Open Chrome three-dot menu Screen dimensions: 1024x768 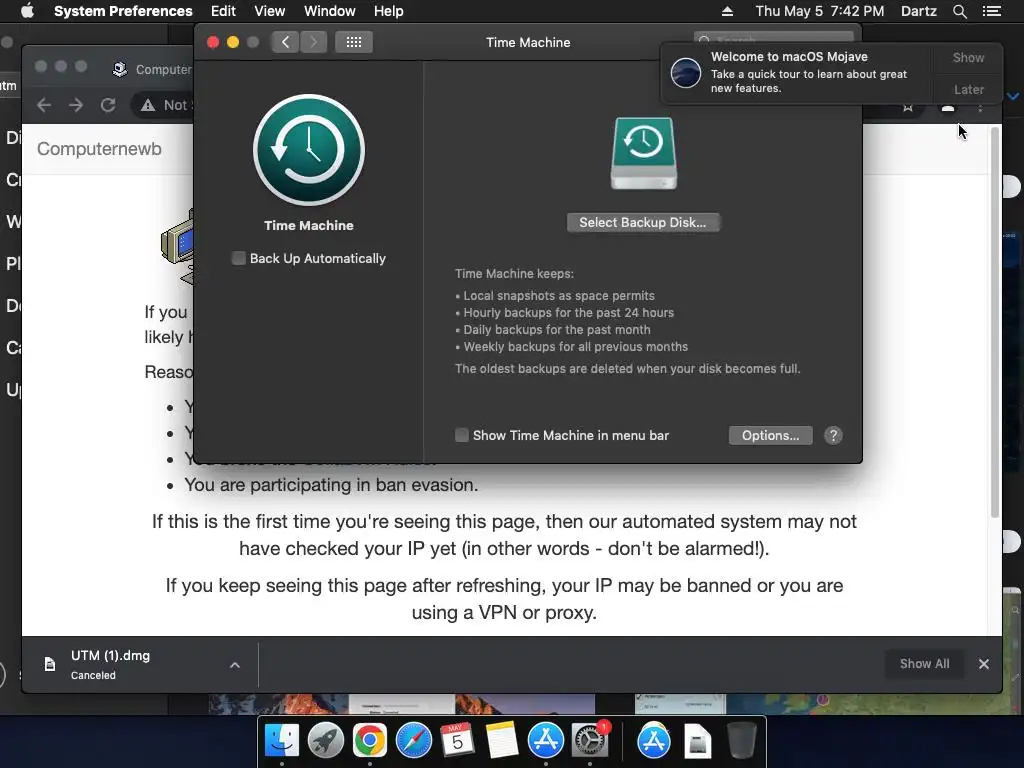pyautogui.click(x=980, y=108)
